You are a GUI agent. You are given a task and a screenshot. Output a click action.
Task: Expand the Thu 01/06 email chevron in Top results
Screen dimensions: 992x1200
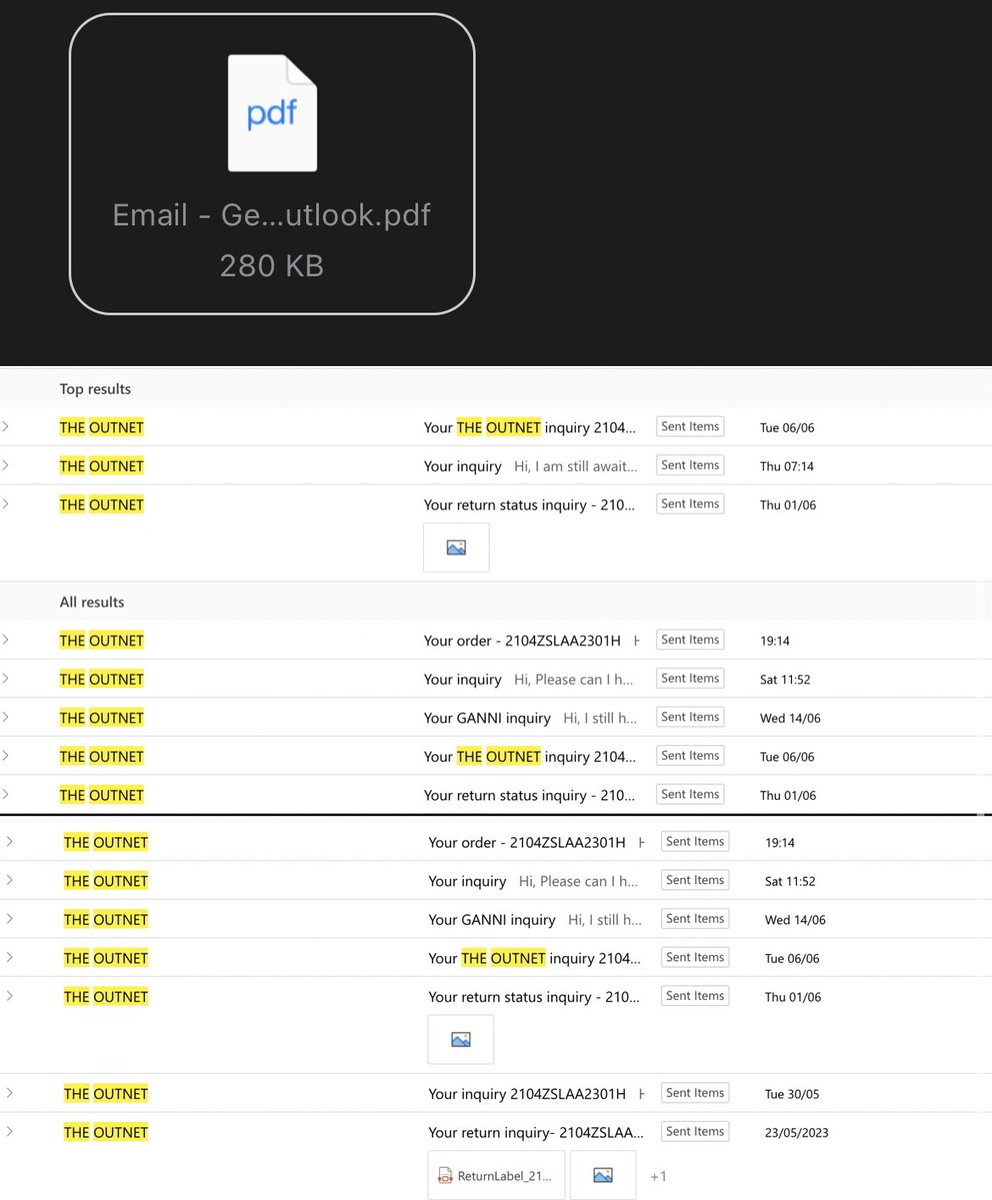click(6, 504)
